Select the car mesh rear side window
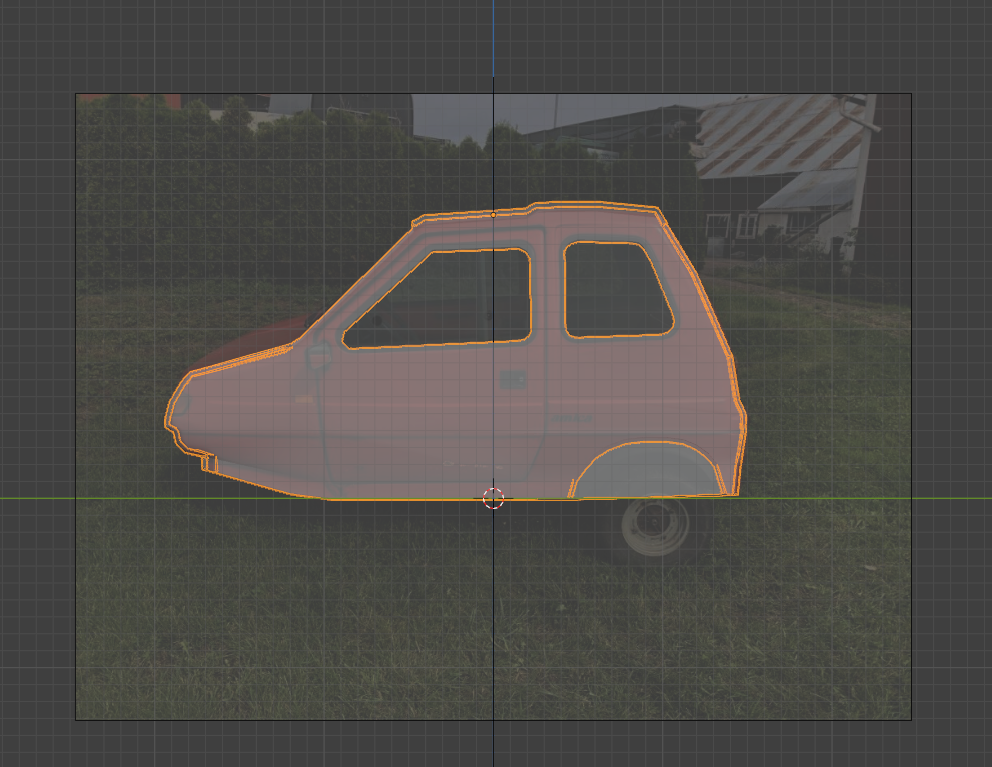The height and width of the screenshot is (767, 992). point(618,289)
